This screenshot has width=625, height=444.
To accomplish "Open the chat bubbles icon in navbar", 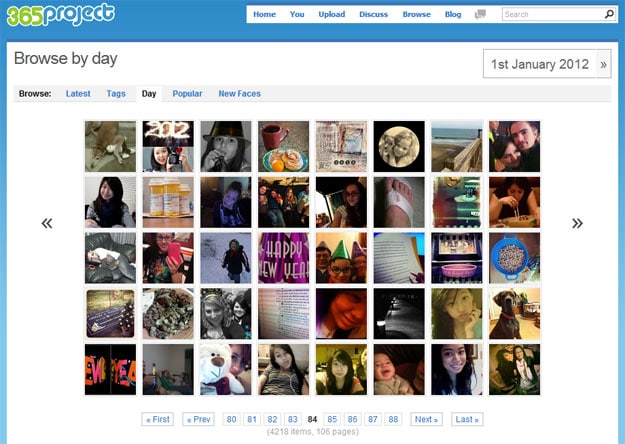I will click(x=481, y=15).
